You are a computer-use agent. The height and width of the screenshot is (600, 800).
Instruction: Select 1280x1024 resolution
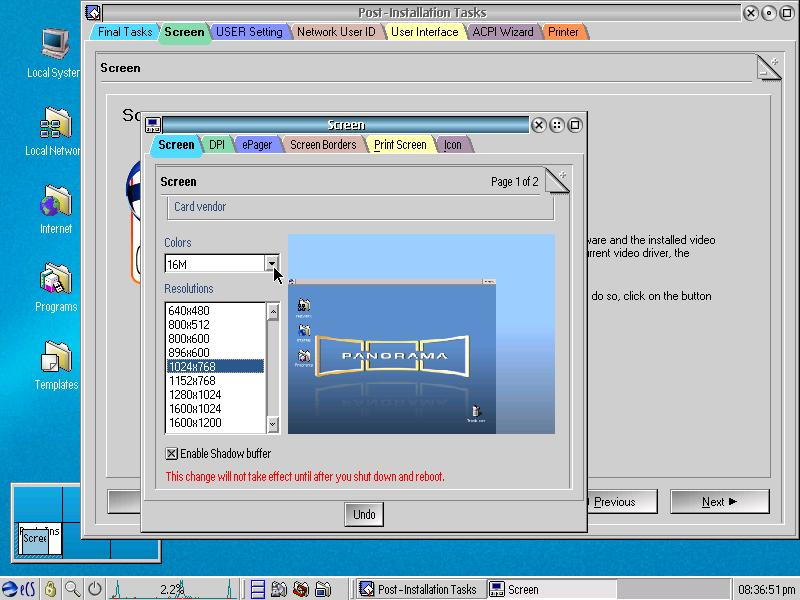tap(215, 394)
